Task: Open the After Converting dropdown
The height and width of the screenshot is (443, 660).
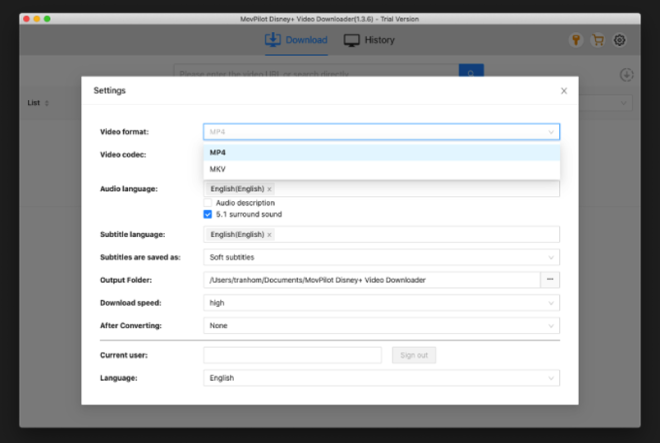Action: tap(381, 326)
